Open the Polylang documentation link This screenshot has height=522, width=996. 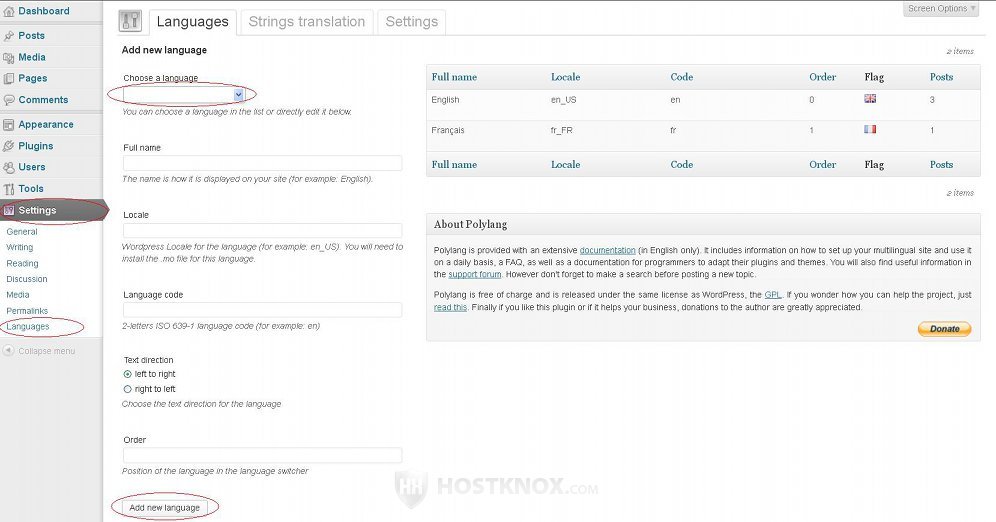(607, 250)
